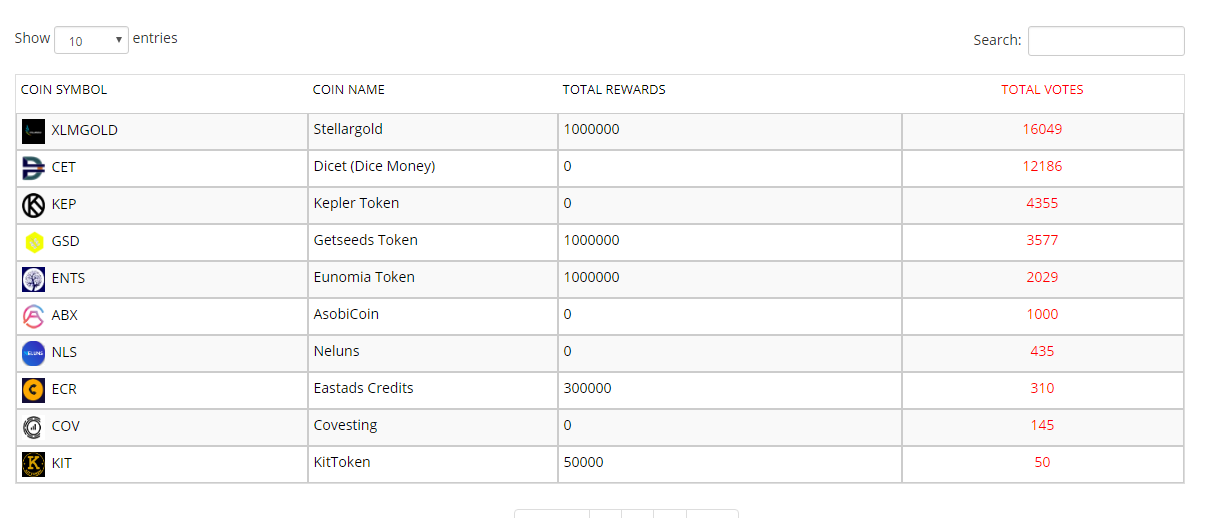Focus the Search input field

[1106, 41]
